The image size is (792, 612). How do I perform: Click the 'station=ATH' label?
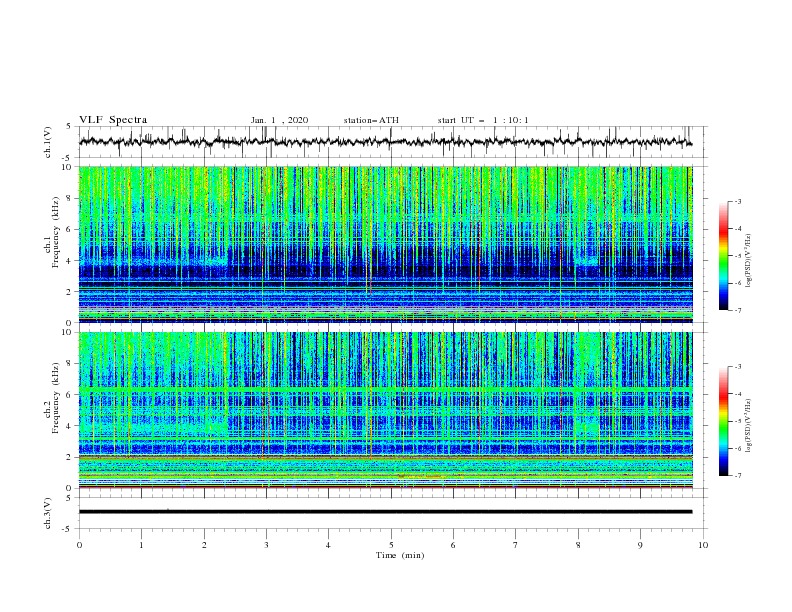pos(371,120)
